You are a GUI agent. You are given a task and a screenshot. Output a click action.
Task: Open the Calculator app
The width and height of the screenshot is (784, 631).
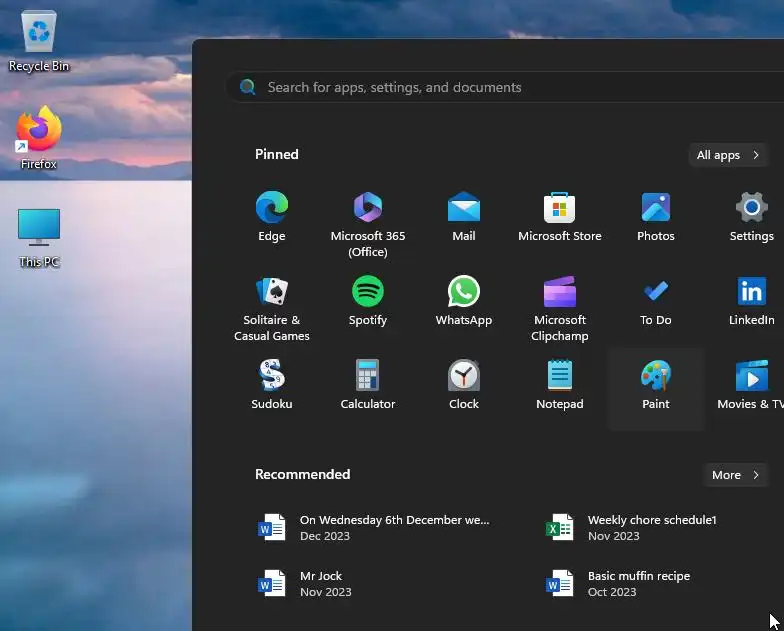368,384
